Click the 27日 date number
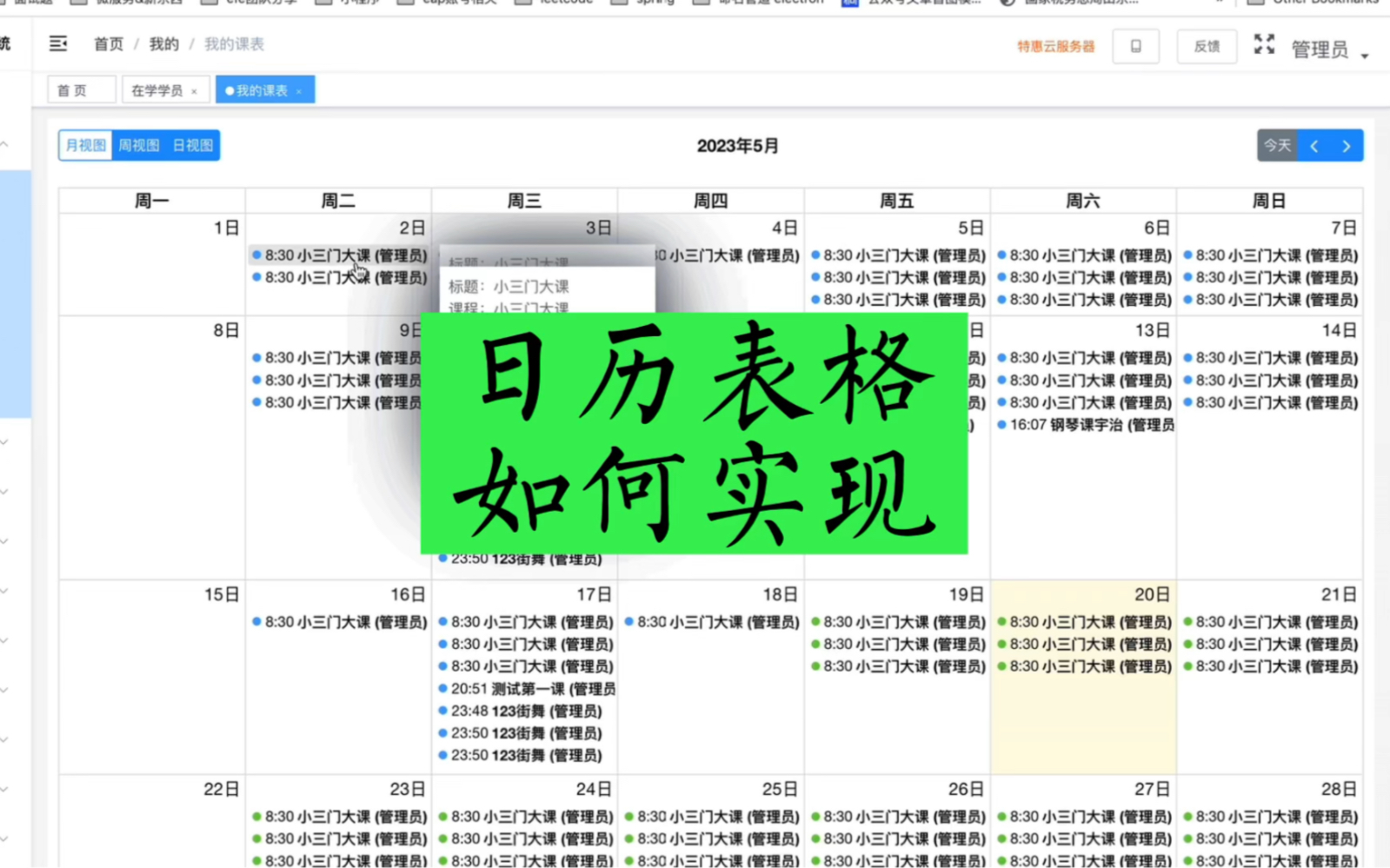The width and height of the screenshot is (1390, 868). 1153,789
